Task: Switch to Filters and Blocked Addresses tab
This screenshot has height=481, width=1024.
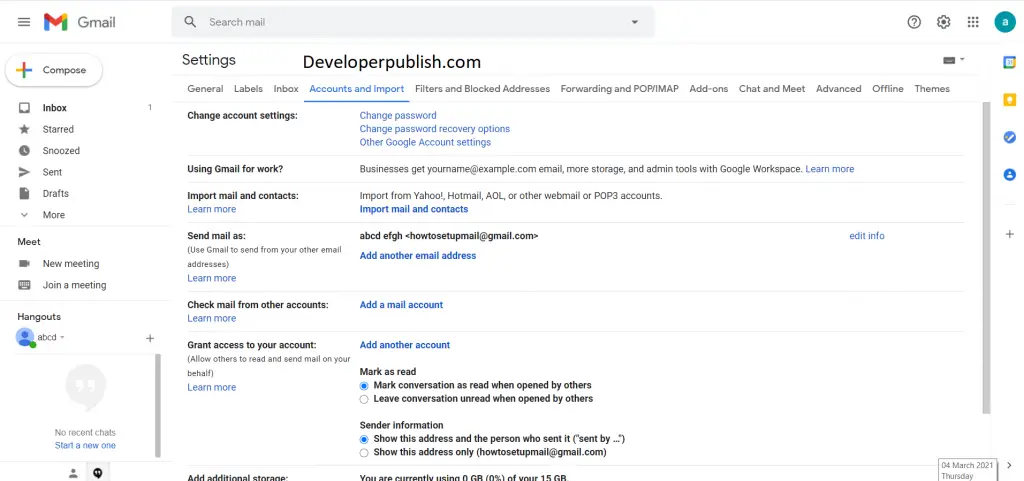Action: click(483, 89)
